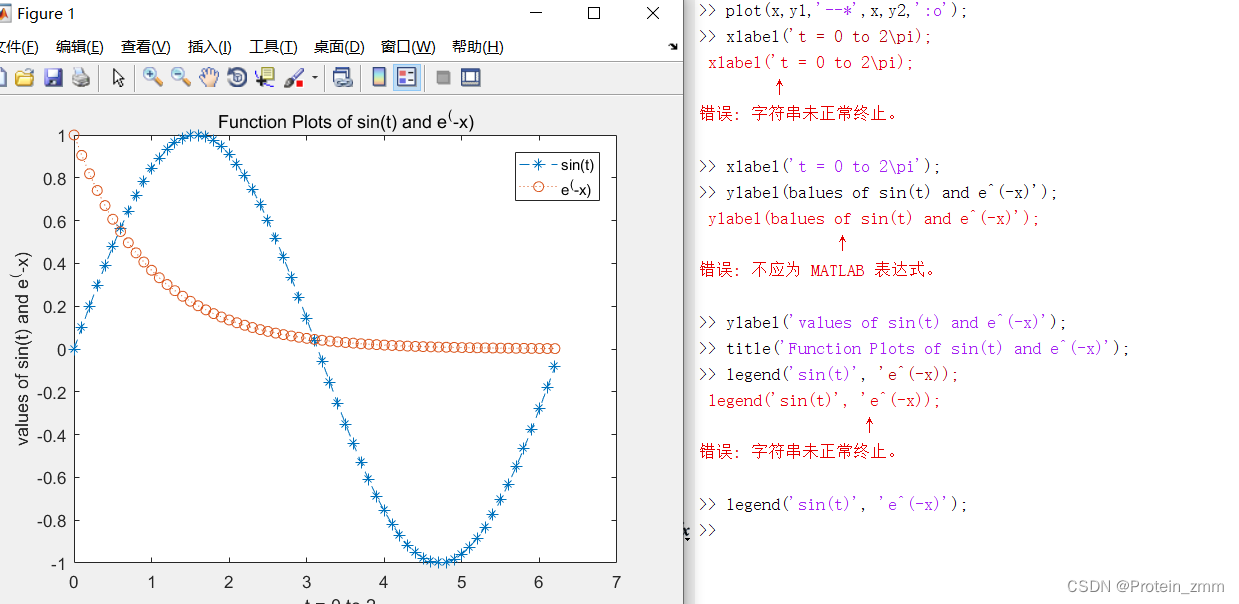Save the figure with the save icon
This screenshot has width=1239, height=604.
point(54,77)
